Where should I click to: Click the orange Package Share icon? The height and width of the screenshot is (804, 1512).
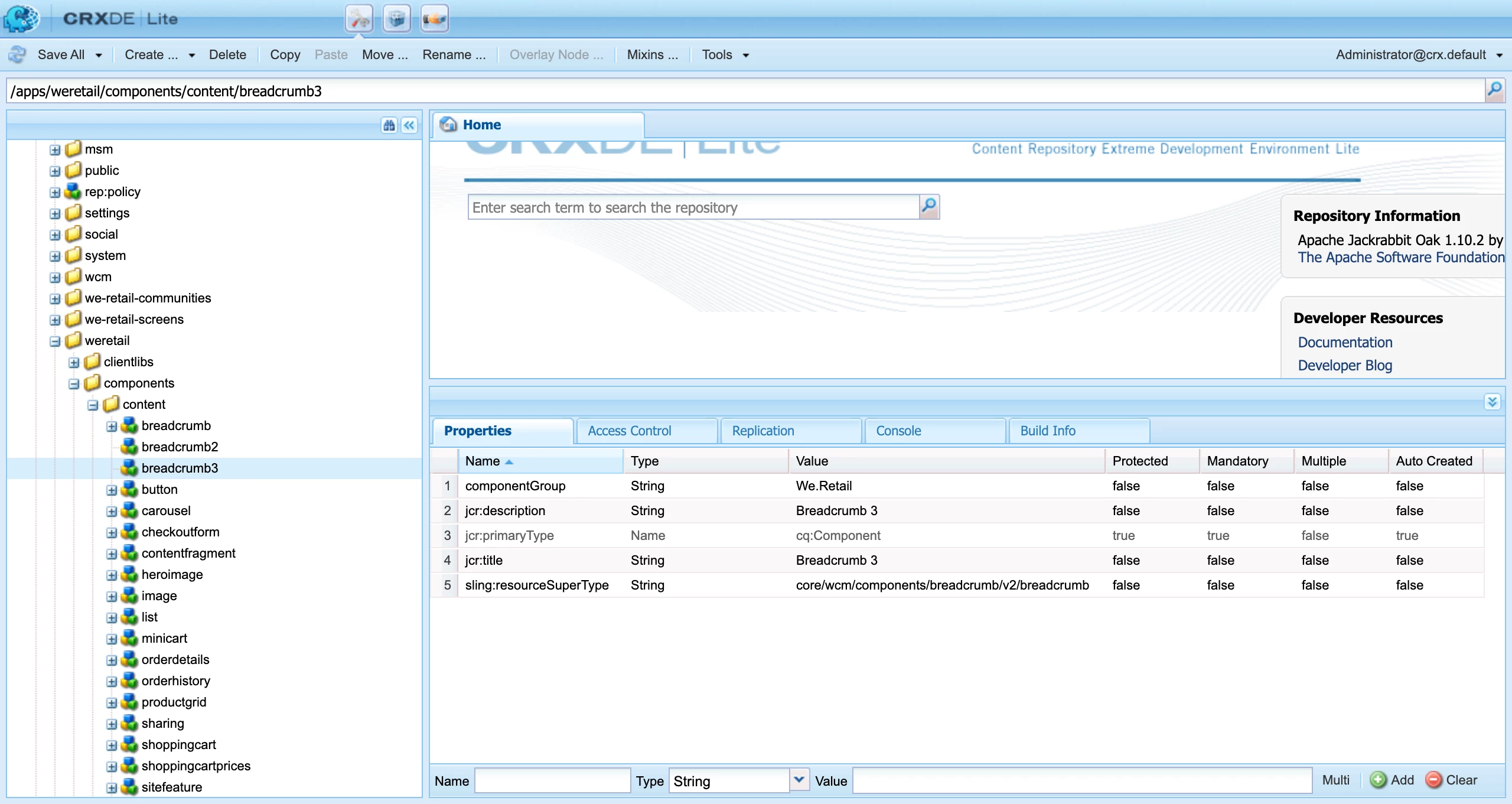click(x=434, y=19)
